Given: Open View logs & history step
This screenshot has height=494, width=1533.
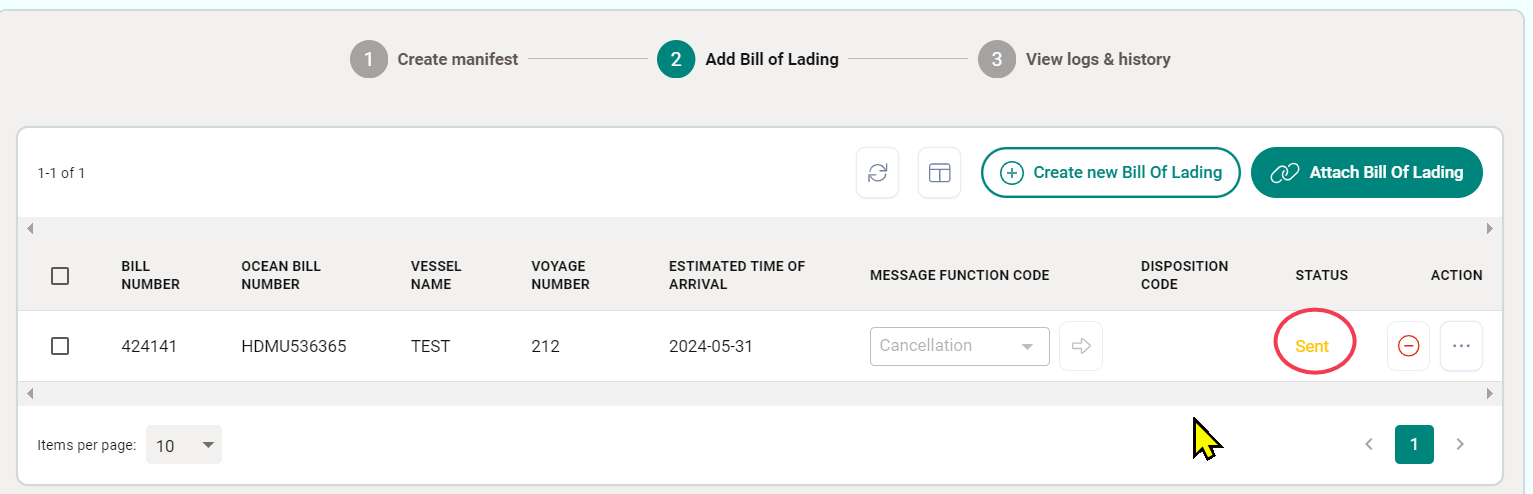Looking at the screenshot, I should point(1075,59).
